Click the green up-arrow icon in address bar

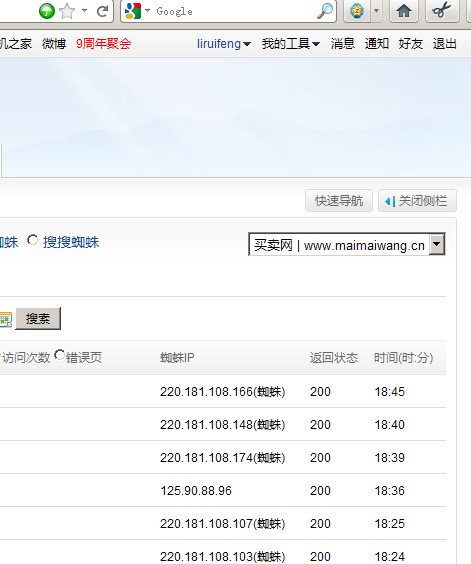pyautogui.click(x=47, y=11)
